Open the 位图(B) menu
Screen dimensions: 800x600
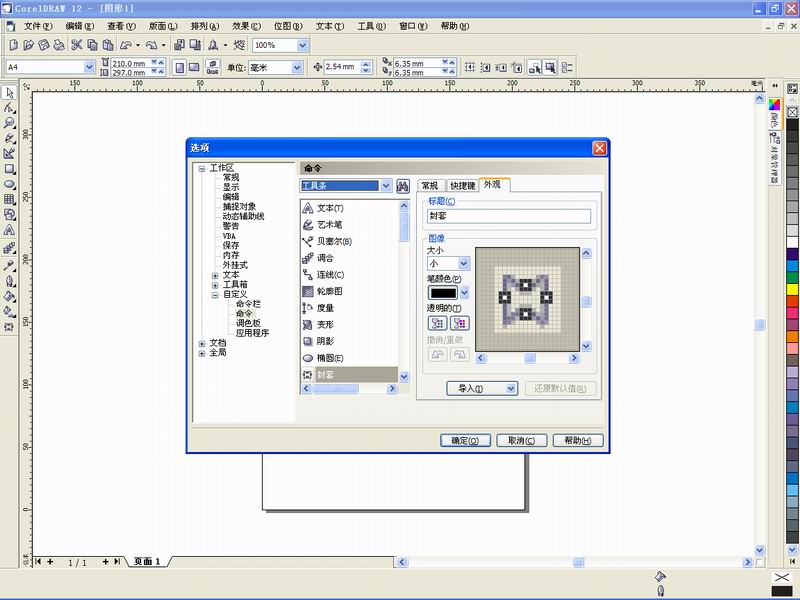click(288, 26)
